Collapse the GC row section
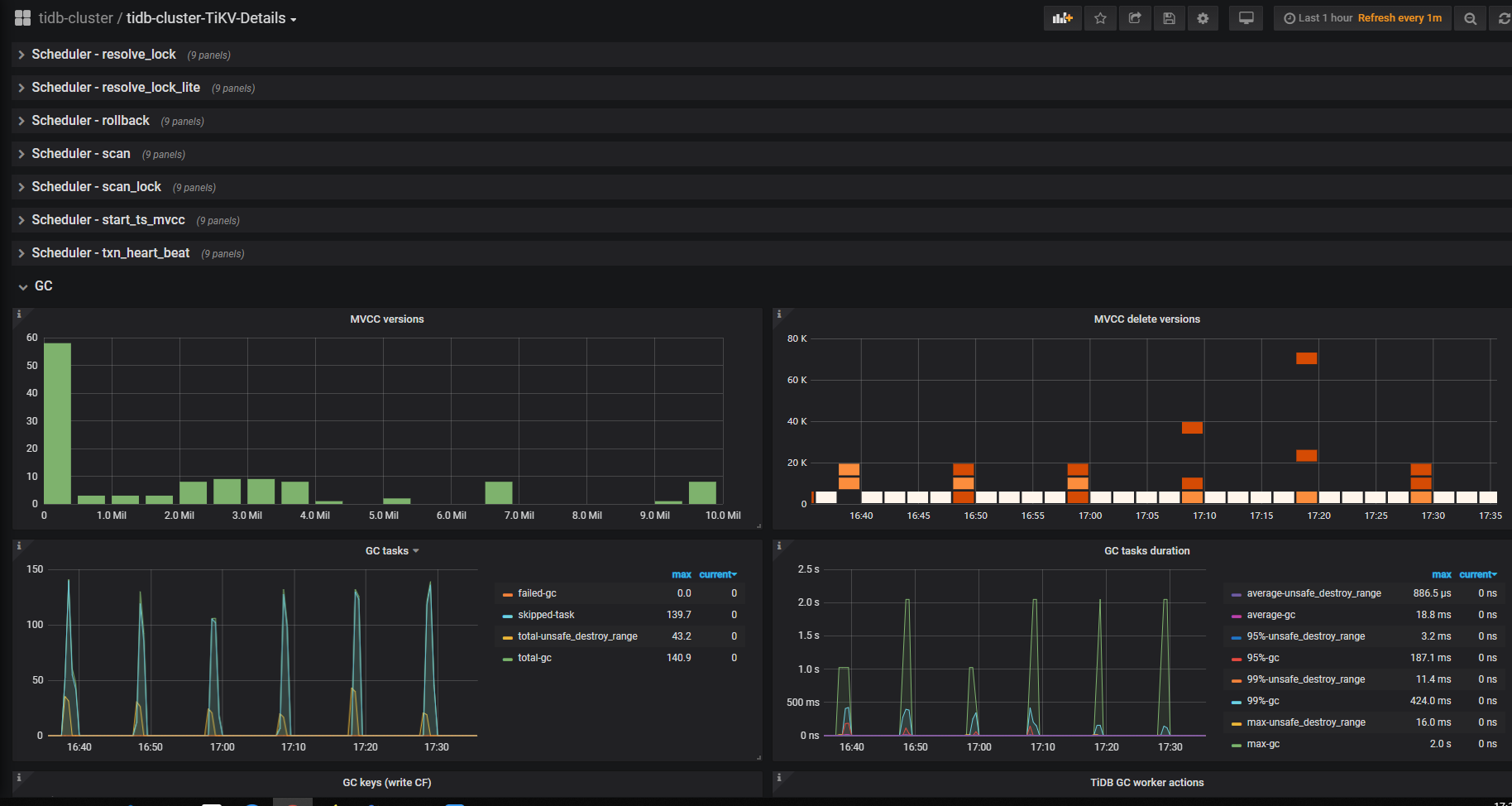 coord(43,286)
